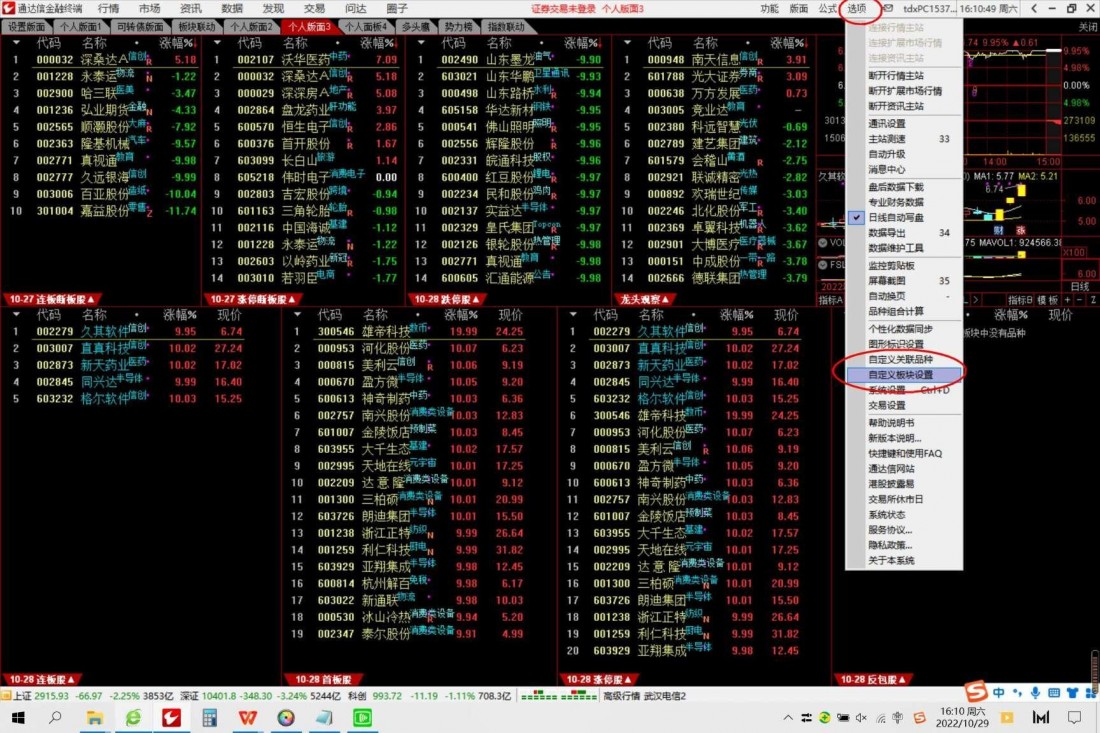
Task: Open the Calculator taskbar icon
Action: point(209,718)
